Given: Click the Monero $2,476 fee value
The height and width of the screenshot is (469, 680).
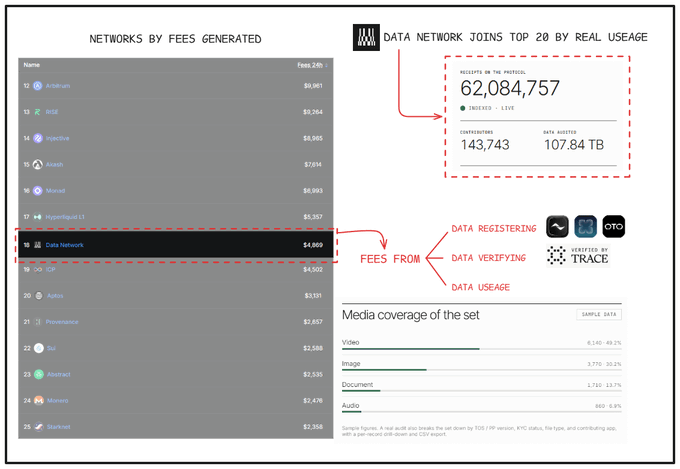Looking at the screenshot, I should (313, 400).
